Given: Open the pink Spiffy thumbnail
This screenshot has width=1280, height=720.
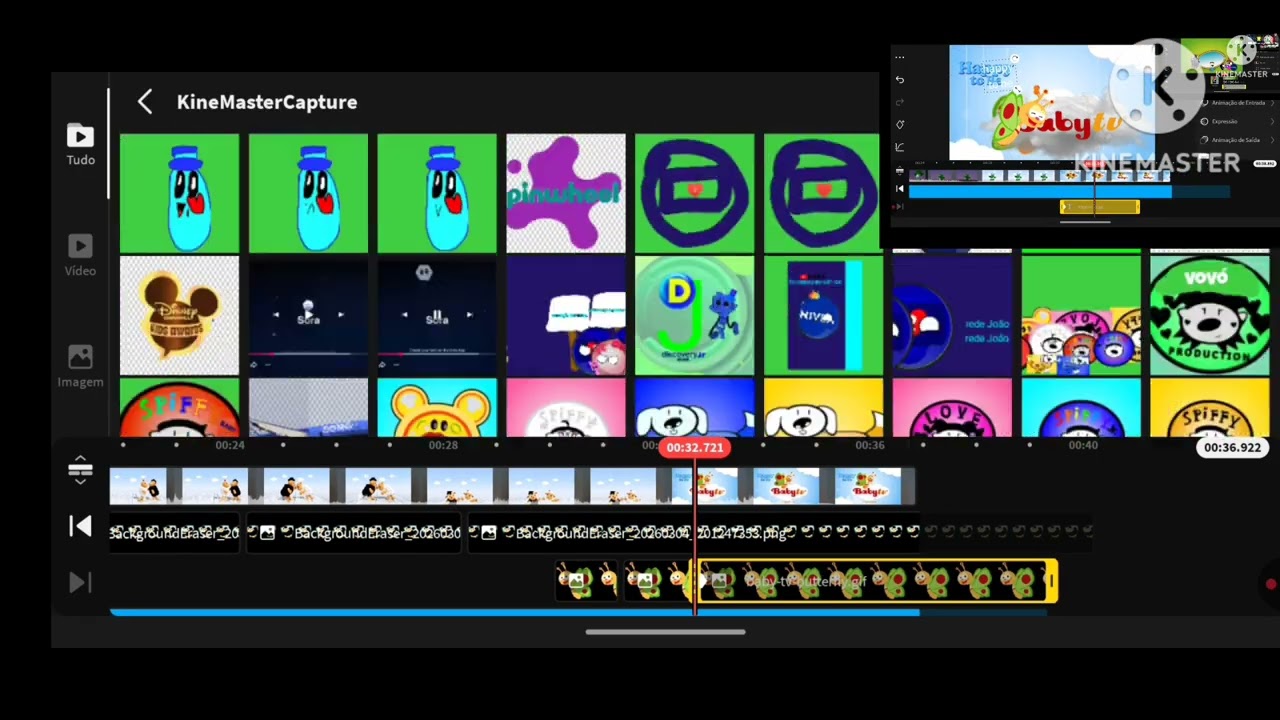Looking at the screenshot, I should tap(566, 408).
